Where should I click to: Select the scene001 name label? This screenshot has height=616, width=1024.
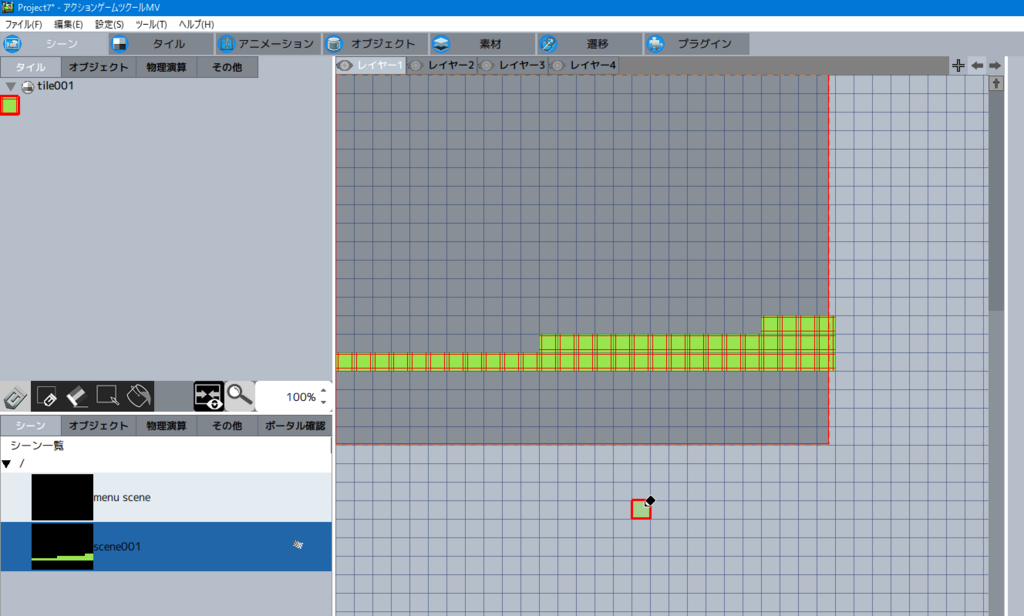click(117, 546)
